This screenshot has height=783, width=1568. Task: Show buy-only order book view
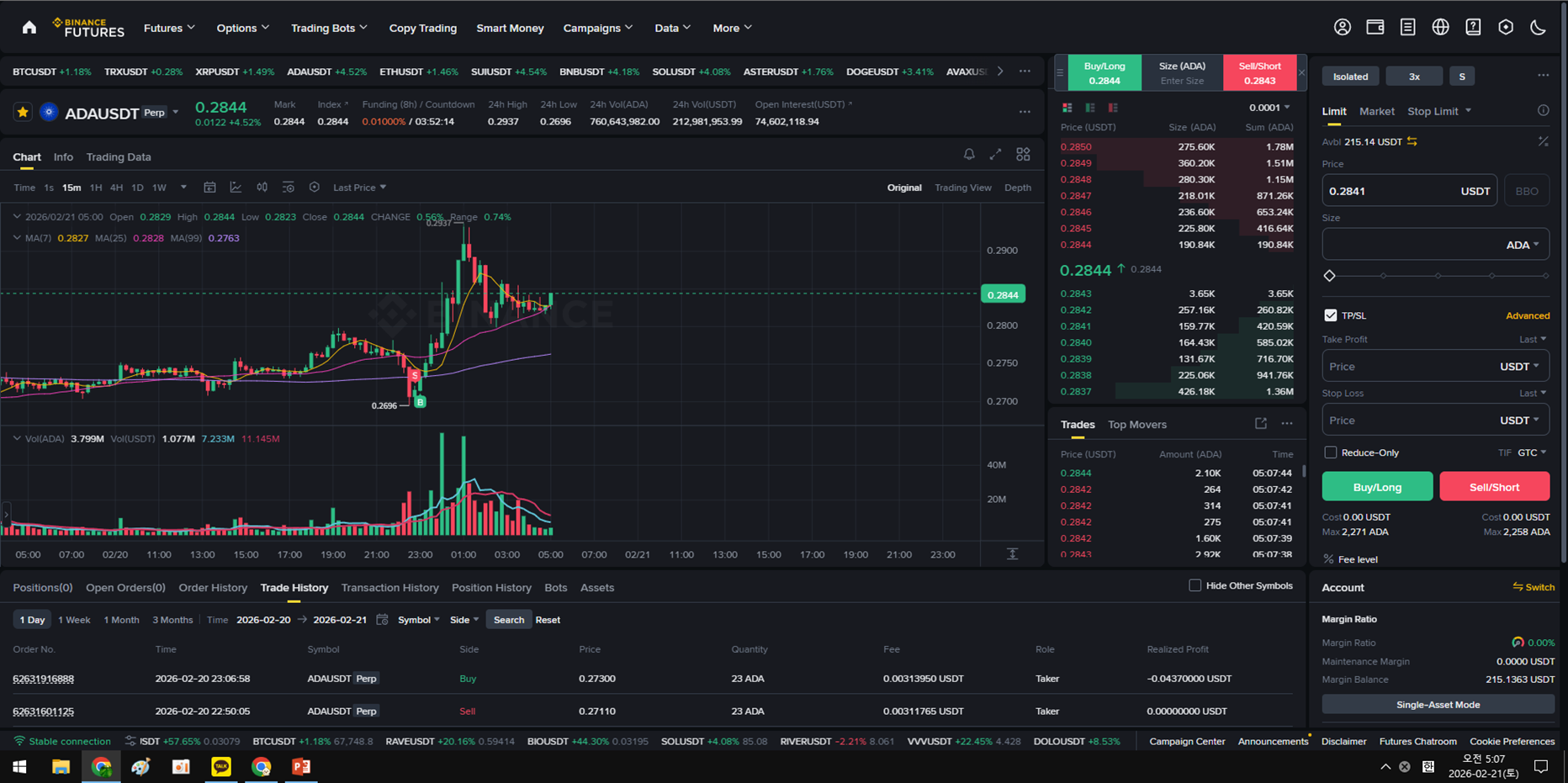[x=1090, y=108]
